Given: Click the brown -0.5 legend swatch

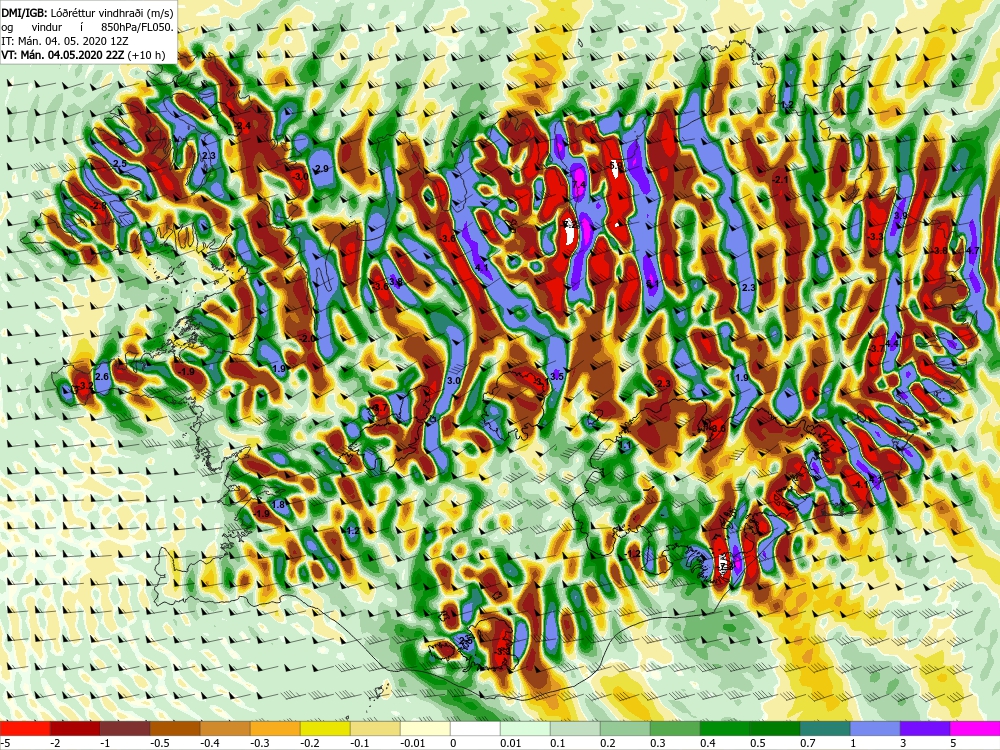Looking at the screenshot, I should click(x=175, y=728).
